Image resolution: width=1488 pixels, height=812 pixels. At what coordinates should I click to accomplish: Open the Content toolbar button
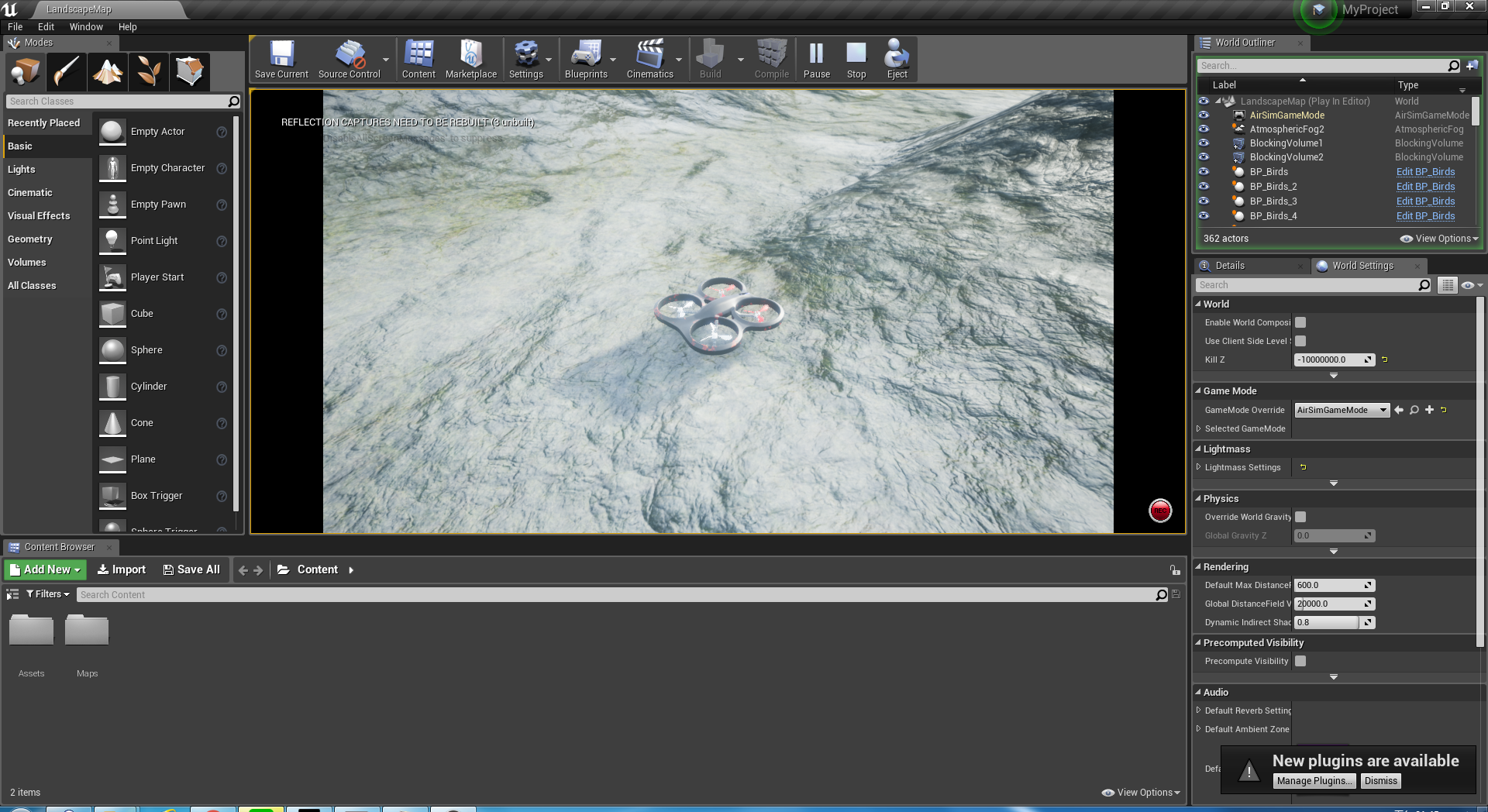pos(418,60)
